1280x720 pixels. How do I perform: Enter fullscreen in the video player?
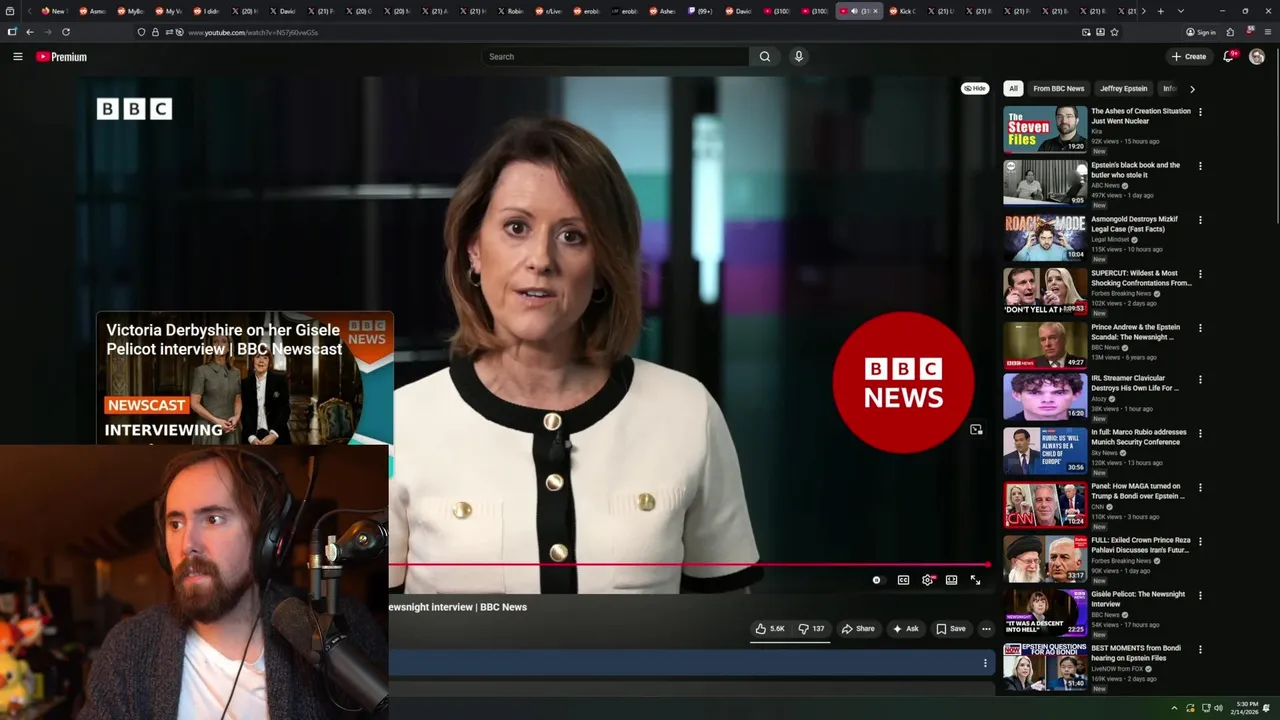[x=975, y=580]
